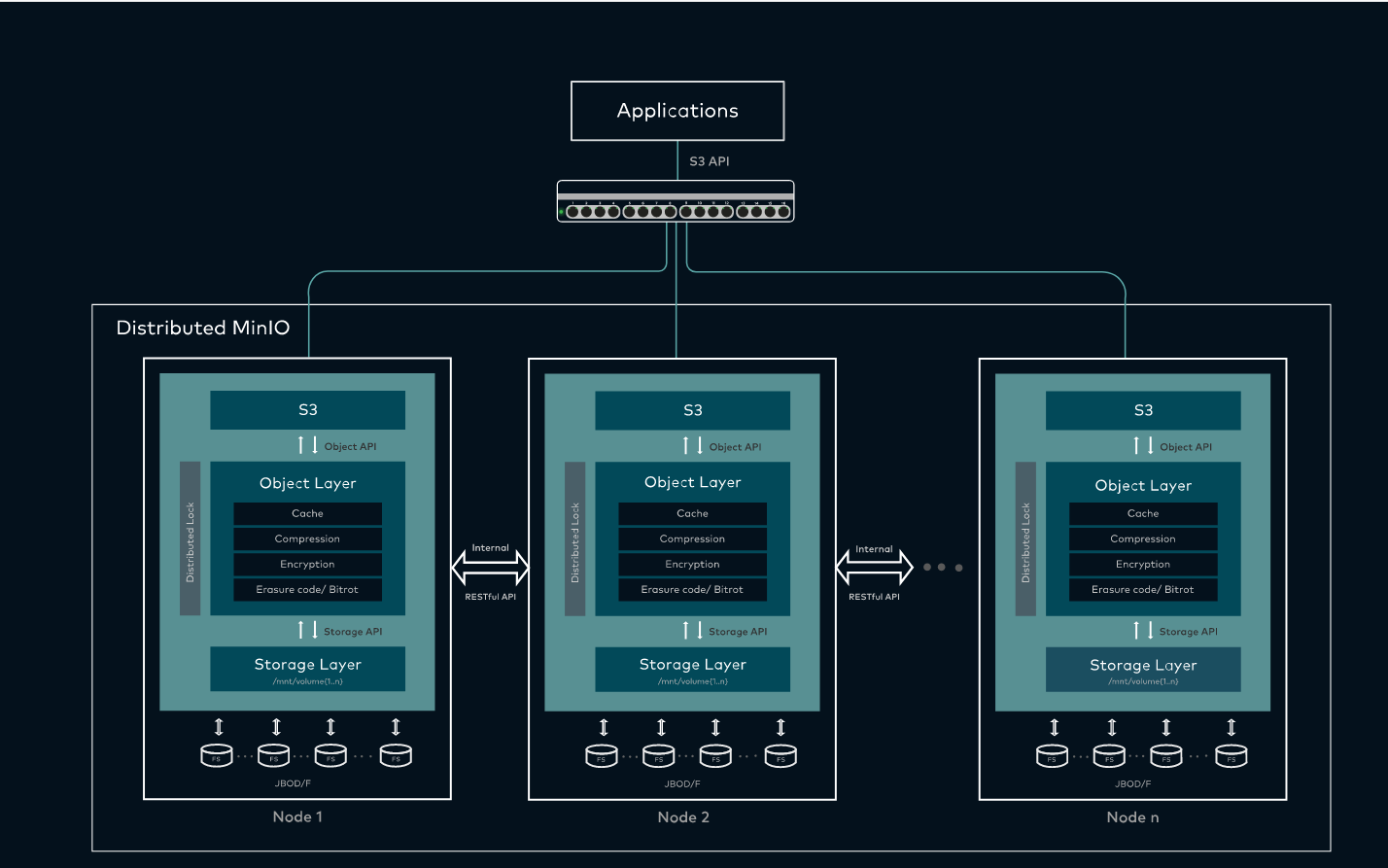Click the Encryption box in Node 2
1388x868 pixels.
pyautogui.click(x=693, y=564)
